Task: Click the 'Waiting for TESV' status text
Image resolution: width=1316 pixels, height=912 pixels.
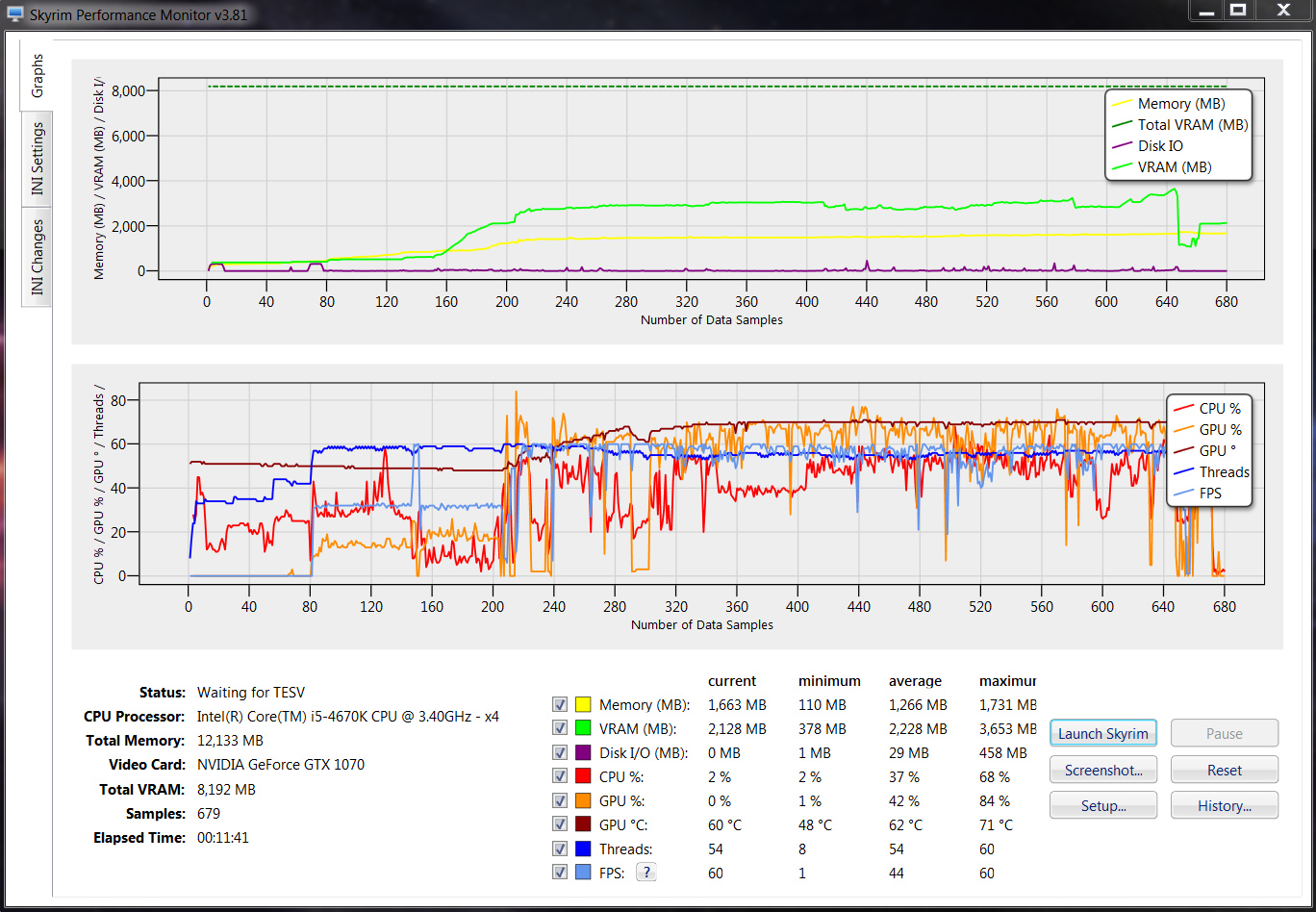Action: (x=251, y=693)
